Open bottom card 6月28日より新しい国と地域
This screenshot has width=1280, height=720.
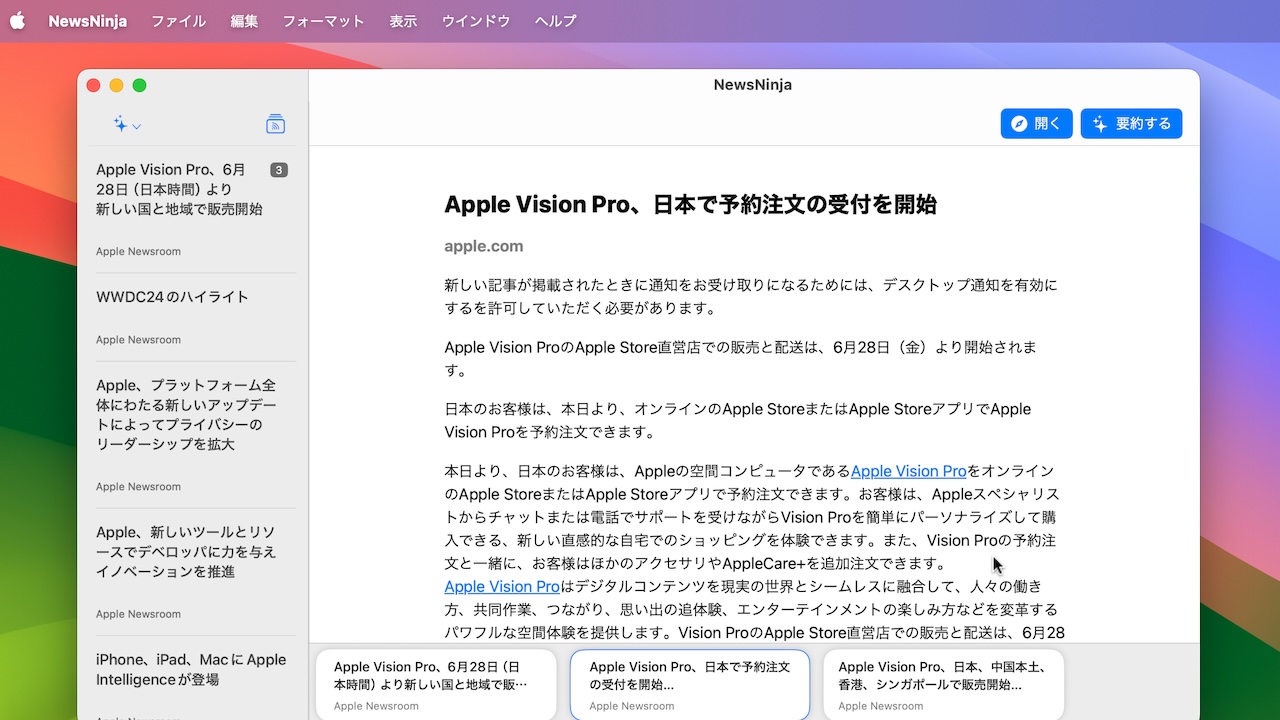(436, 685)
